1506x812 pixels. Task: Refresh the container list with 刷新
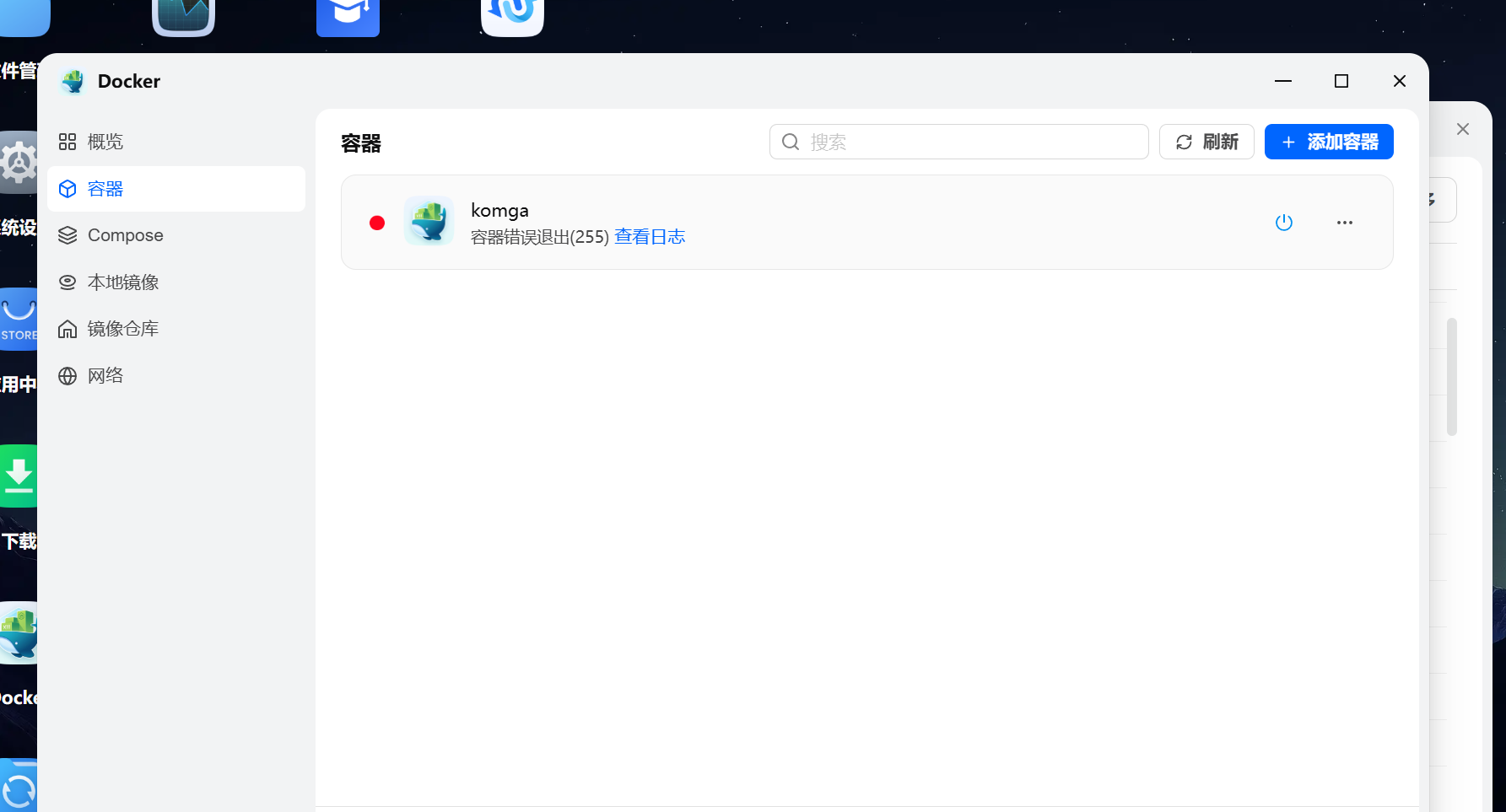tap(1206, 142)
